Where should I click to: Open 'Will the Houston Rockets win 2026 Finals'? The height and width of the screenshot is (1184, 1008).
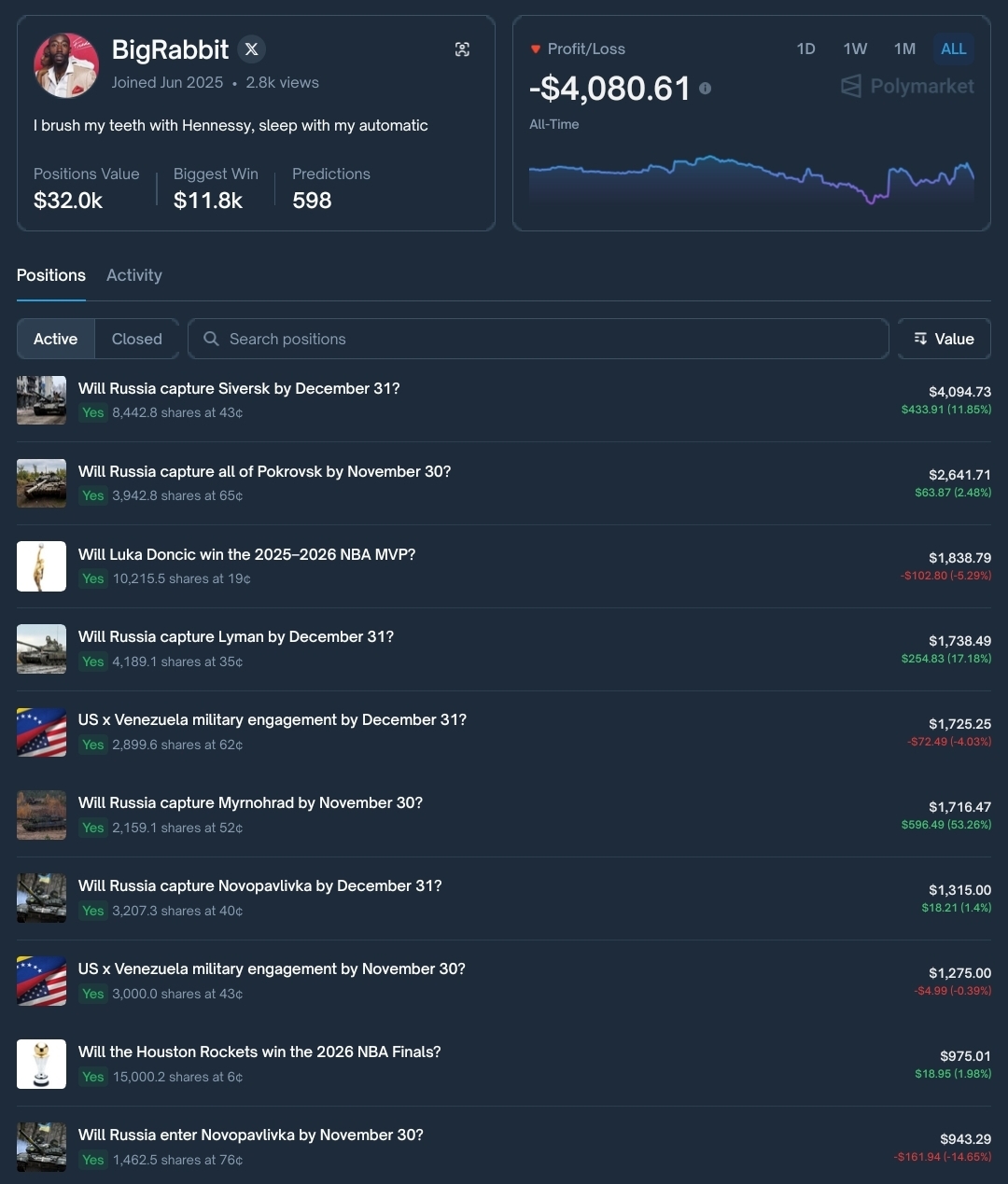click(259, 1052)
